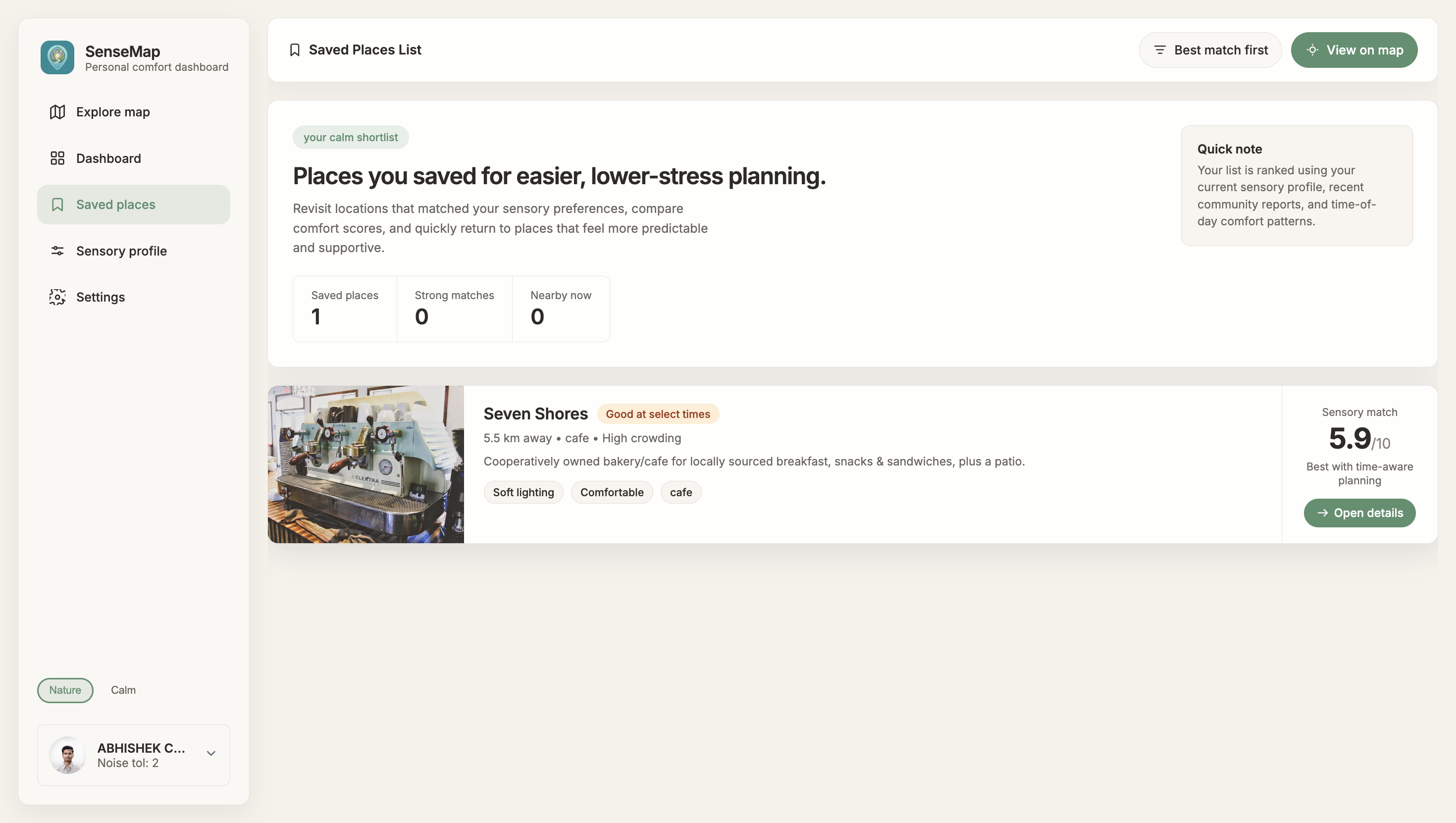Click the filter lines icon in sort button
1456x823 pixels.
(x=1160, y=50)
